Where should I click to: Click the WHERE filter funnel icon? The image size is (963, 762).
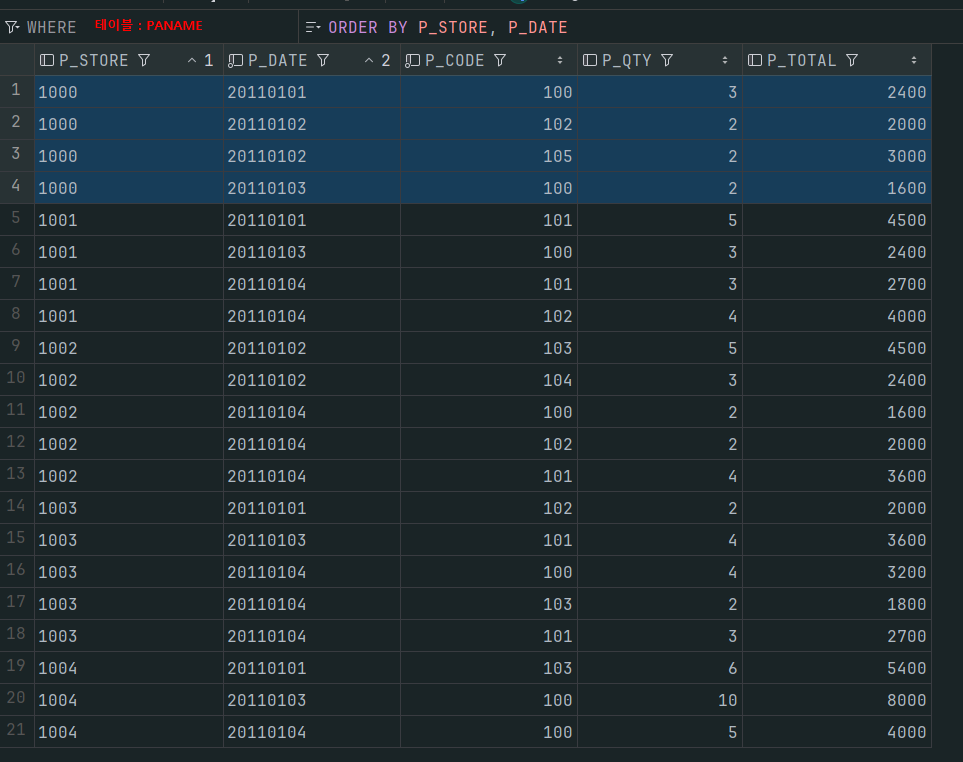point(12,27)
